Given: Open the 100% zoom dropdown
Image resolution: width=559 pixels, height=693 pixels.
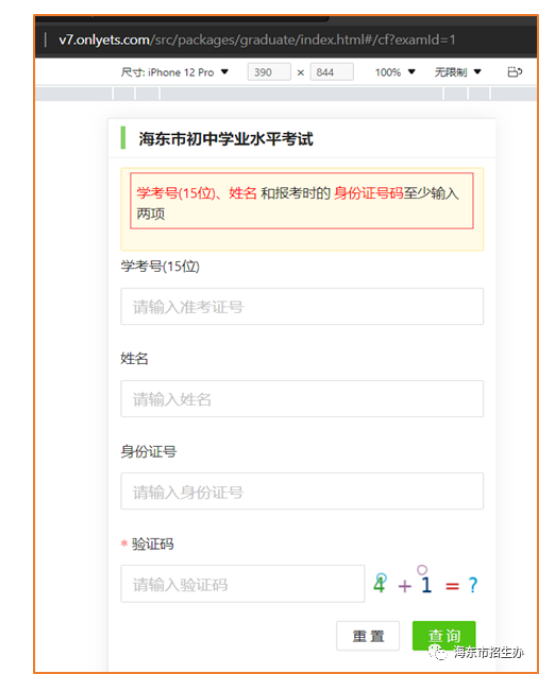Looking at the screenshot, I should pos(395,72).
